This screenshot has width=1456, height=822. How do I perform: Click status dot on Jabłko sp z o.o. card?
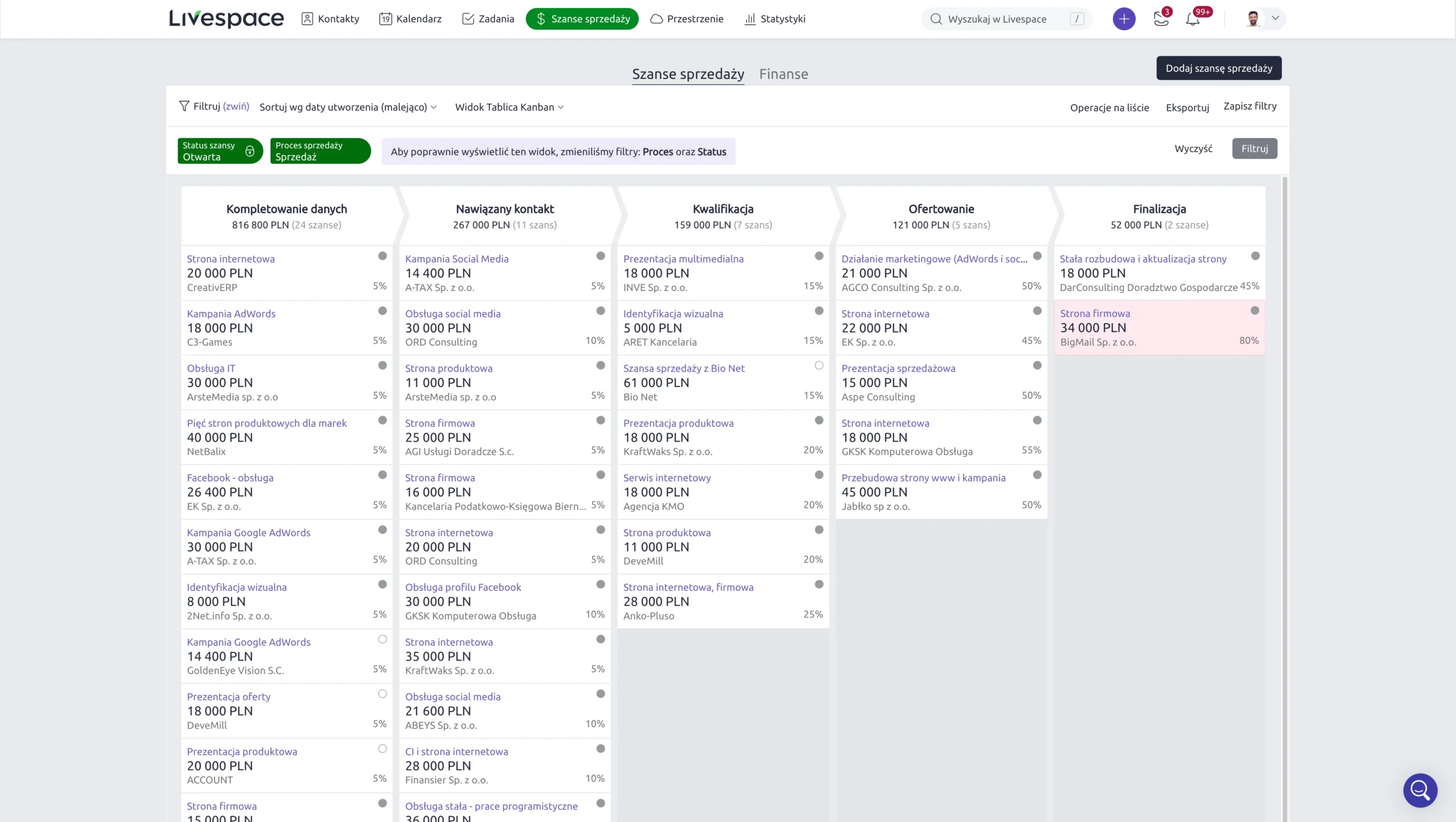(x=1037, y=475)
